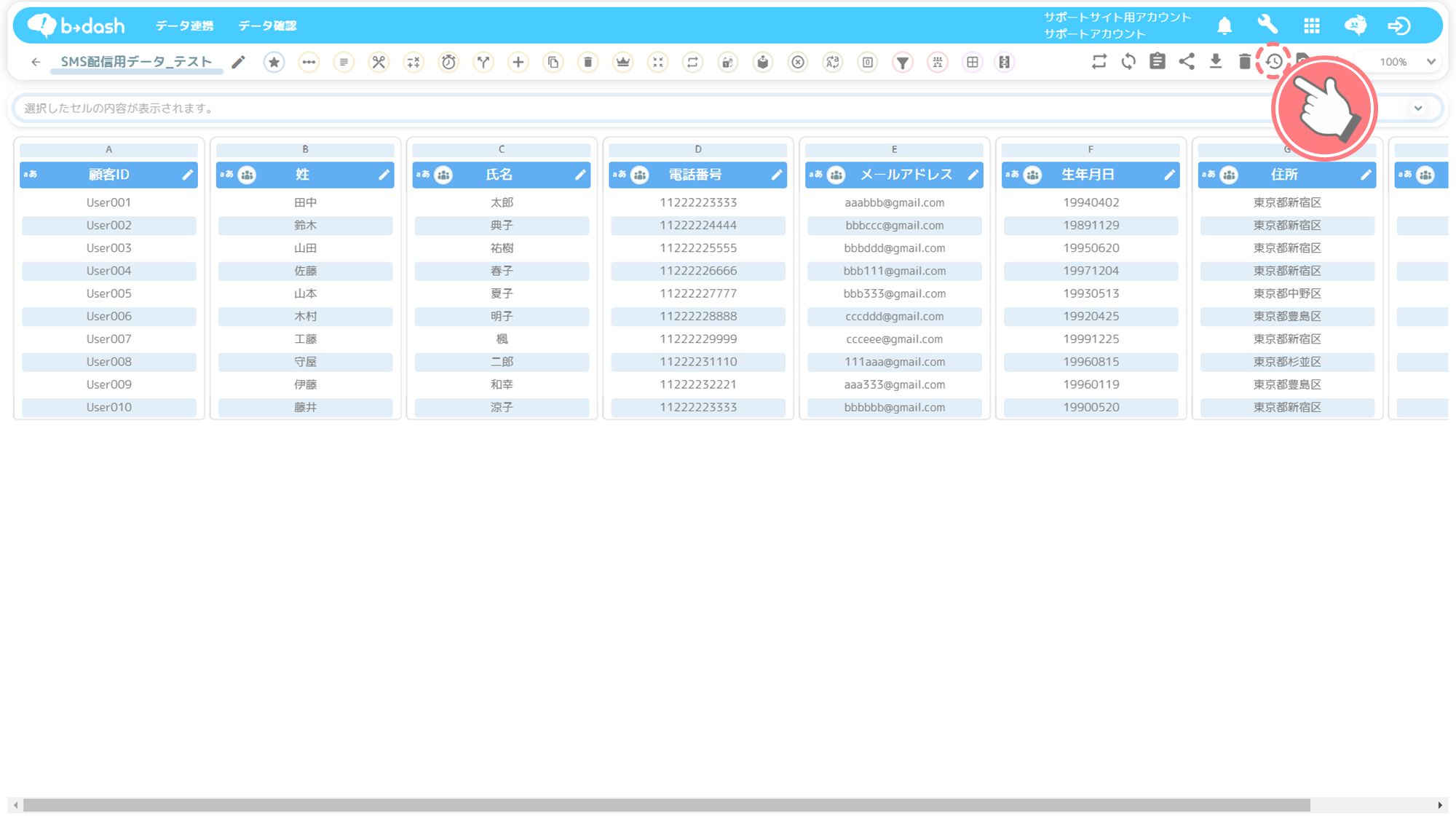Click the share icon in toolbar

point(1187,62)
